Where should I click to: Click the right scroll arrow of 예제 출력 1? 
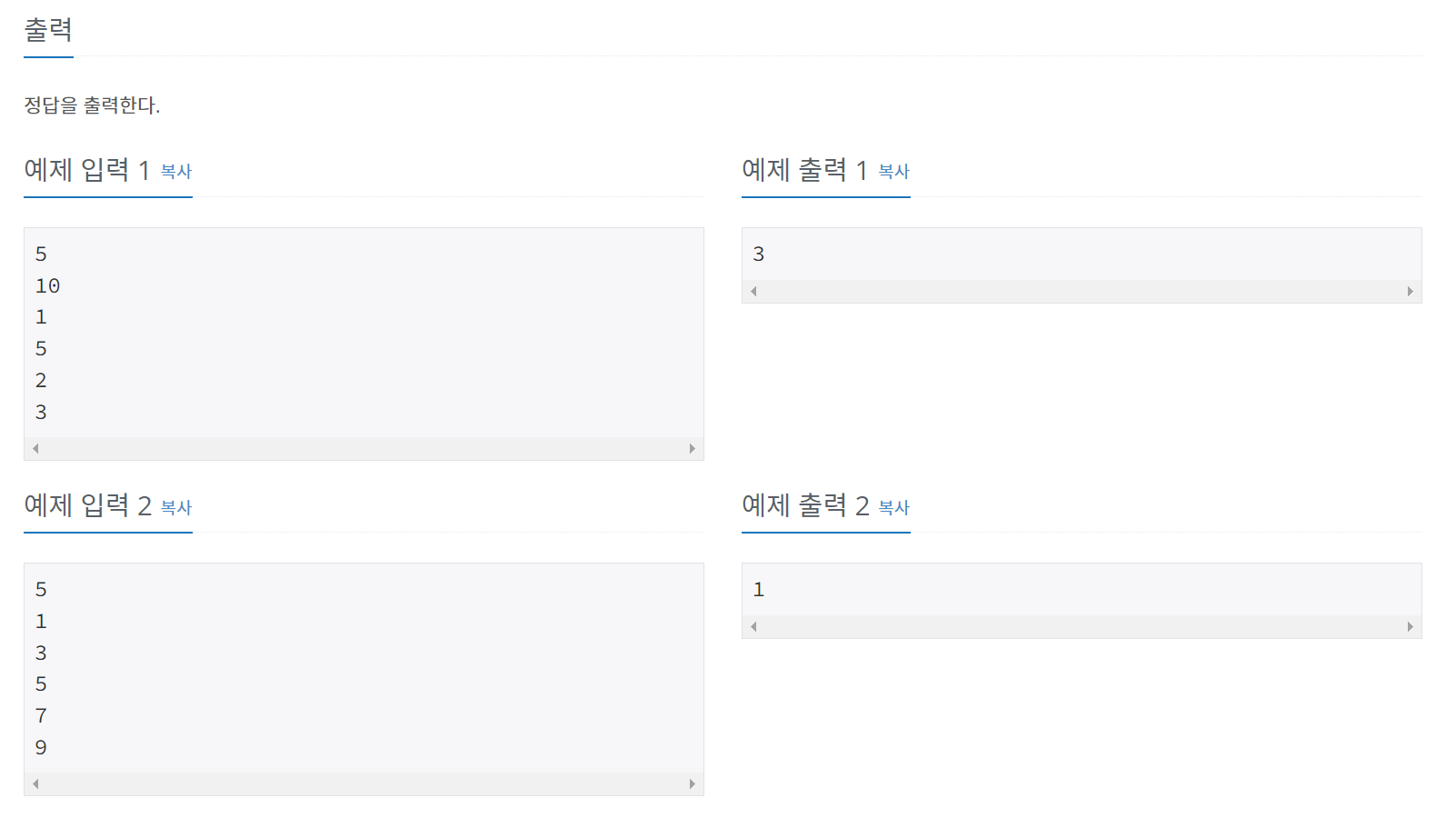1411,290
